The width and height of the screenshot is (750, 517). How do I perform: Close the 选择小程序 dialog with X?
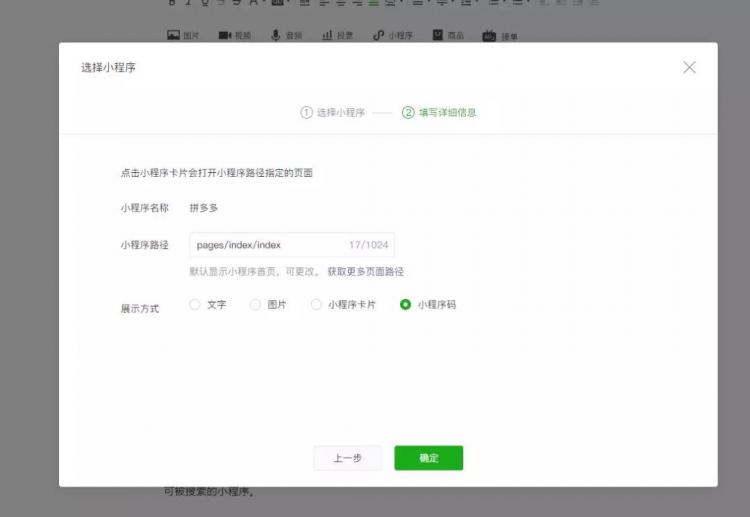[689, 67]
